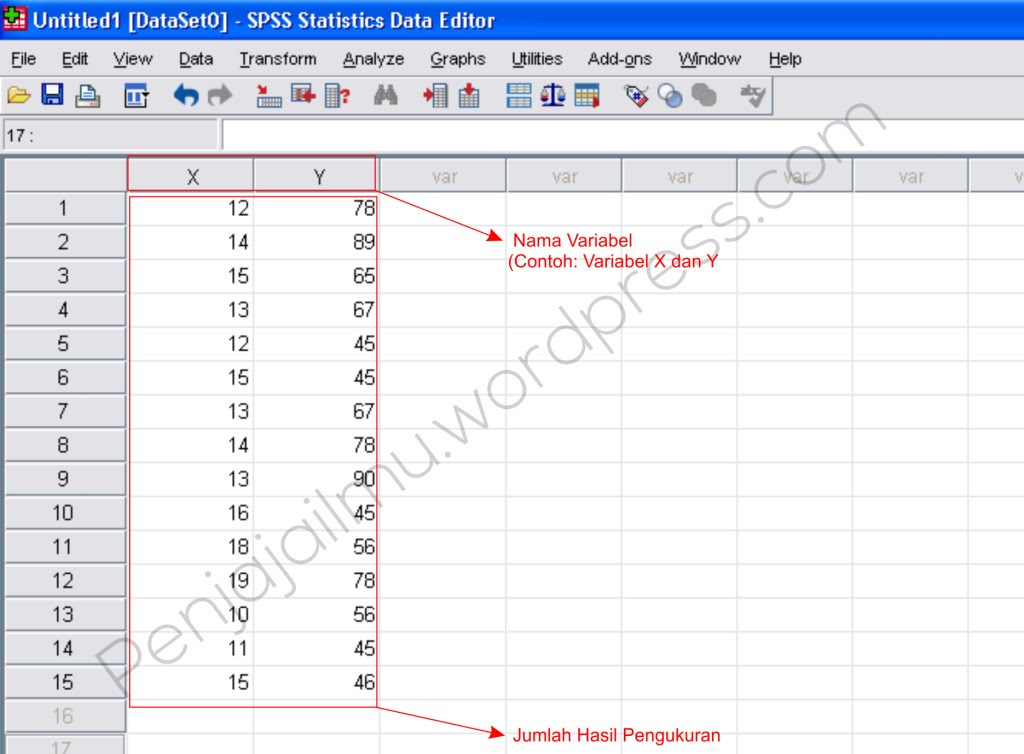Screen dimensions: 1024x754
Task: Click the Split File icon
Action: (519, 96)
